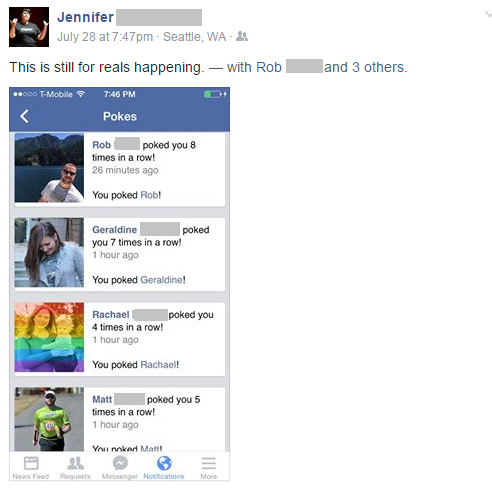Tap the back arrow in Pokes header

[24, 116]
